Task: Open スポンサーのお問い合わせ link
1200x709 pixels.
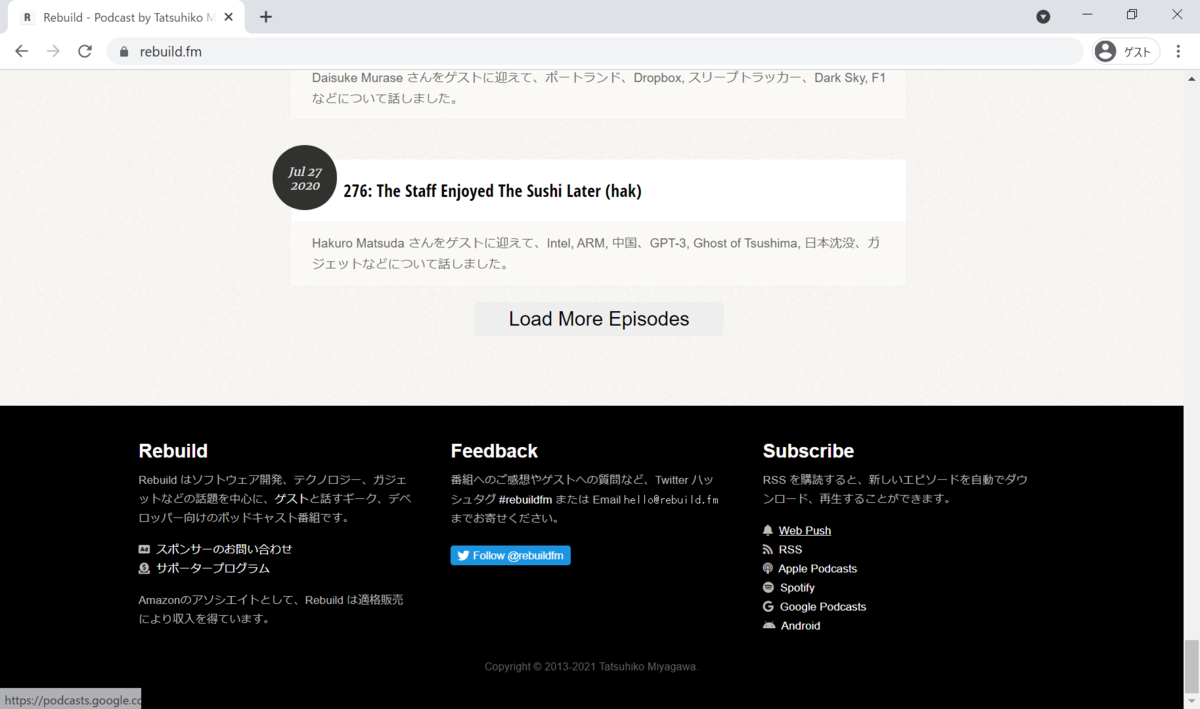Action: [x=224, y=549]
